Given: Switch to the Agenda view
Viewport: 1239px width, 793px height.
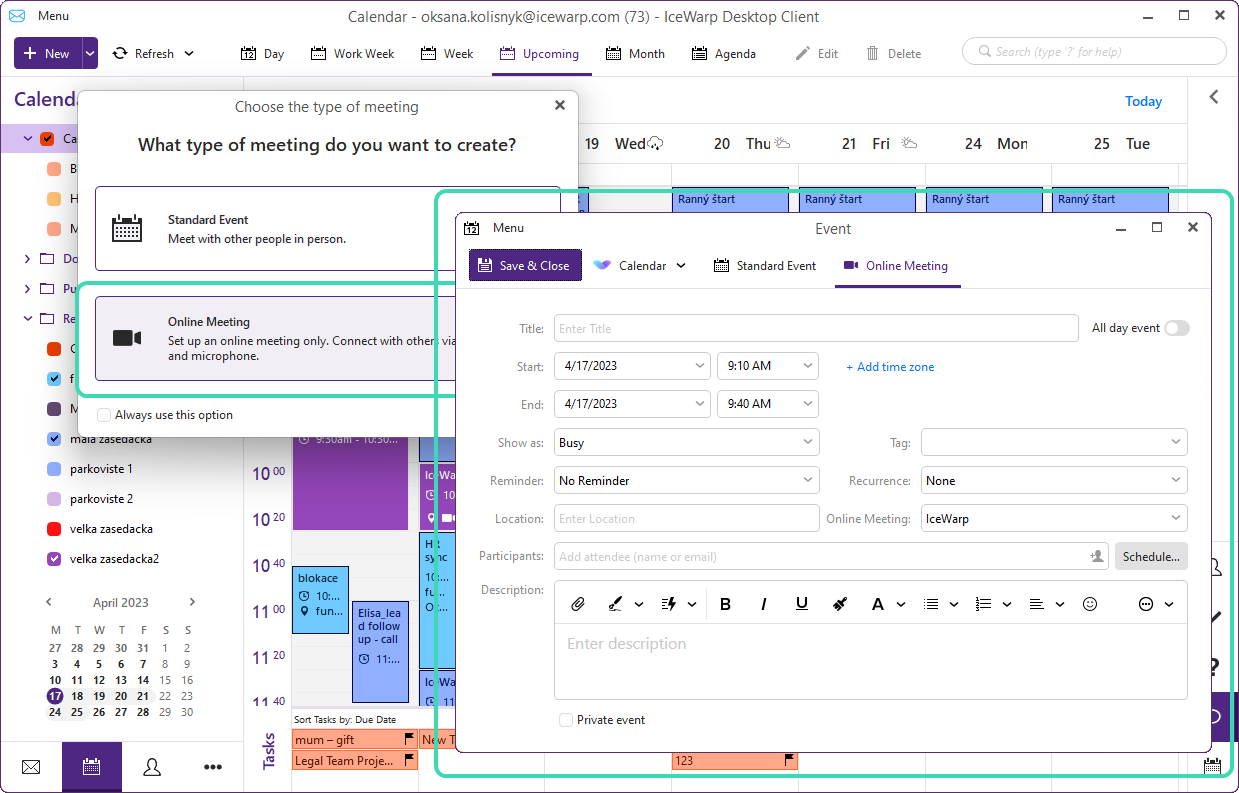Looking at the screenshot, I should (x=724, y=54).
